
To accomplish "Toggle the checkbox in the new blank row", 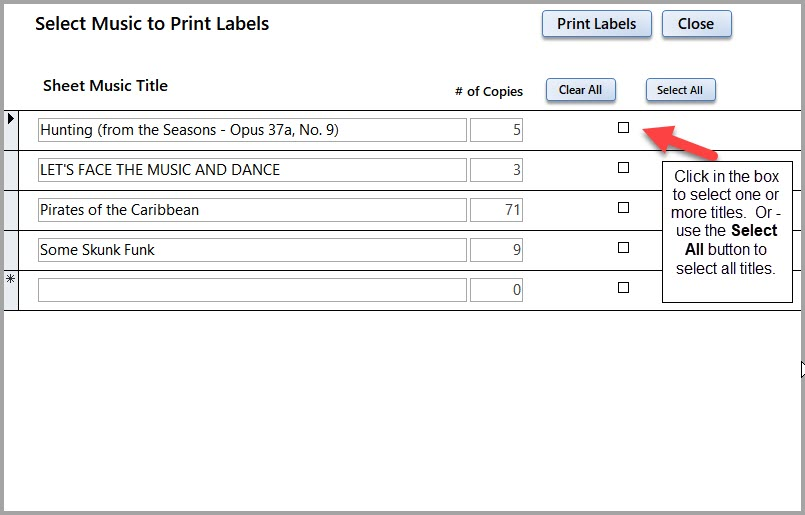I will [x=624, y=288].
